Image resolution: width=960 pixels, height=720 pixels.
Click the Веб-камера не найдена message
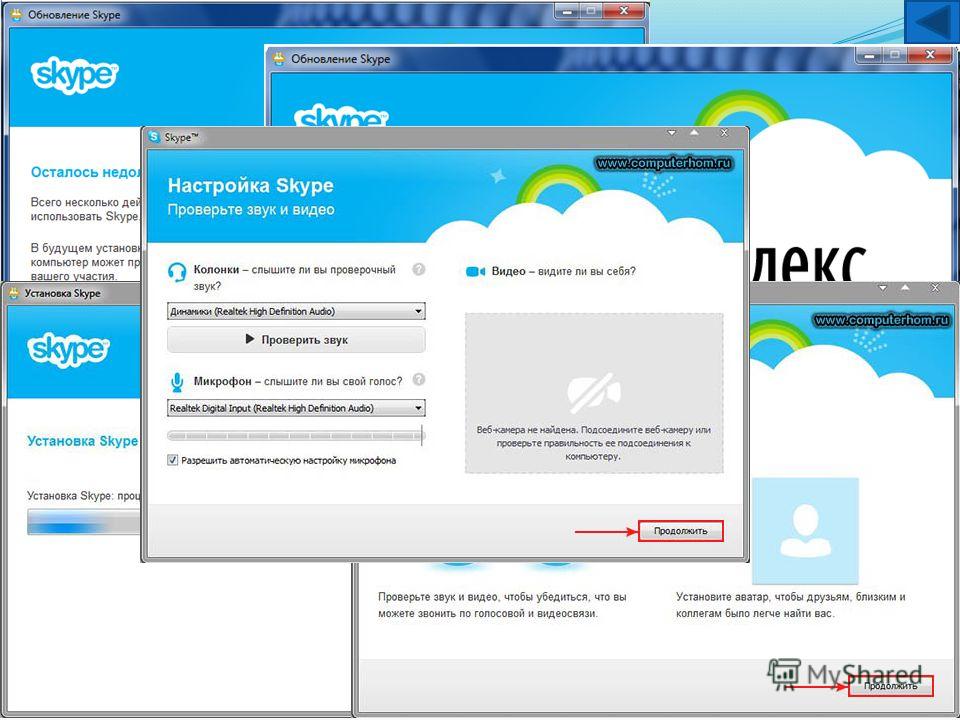tap(594, 443)
